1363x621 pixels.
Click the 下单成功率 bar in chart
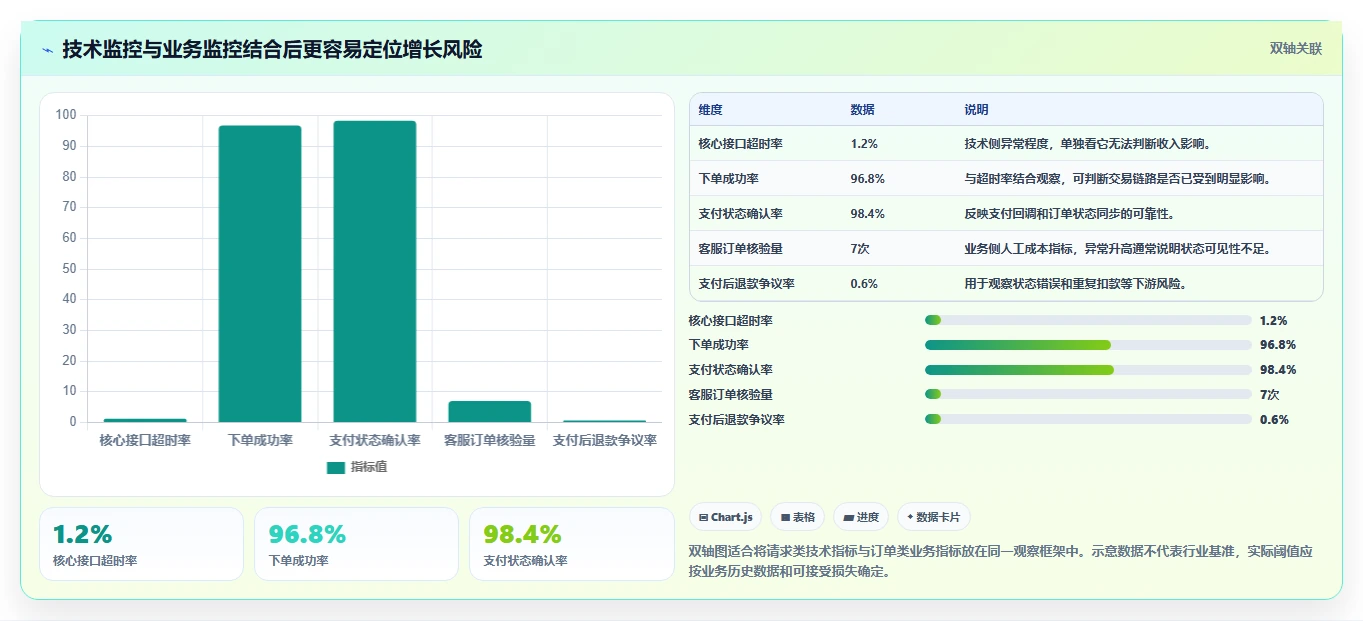click(x=260, y=274)
